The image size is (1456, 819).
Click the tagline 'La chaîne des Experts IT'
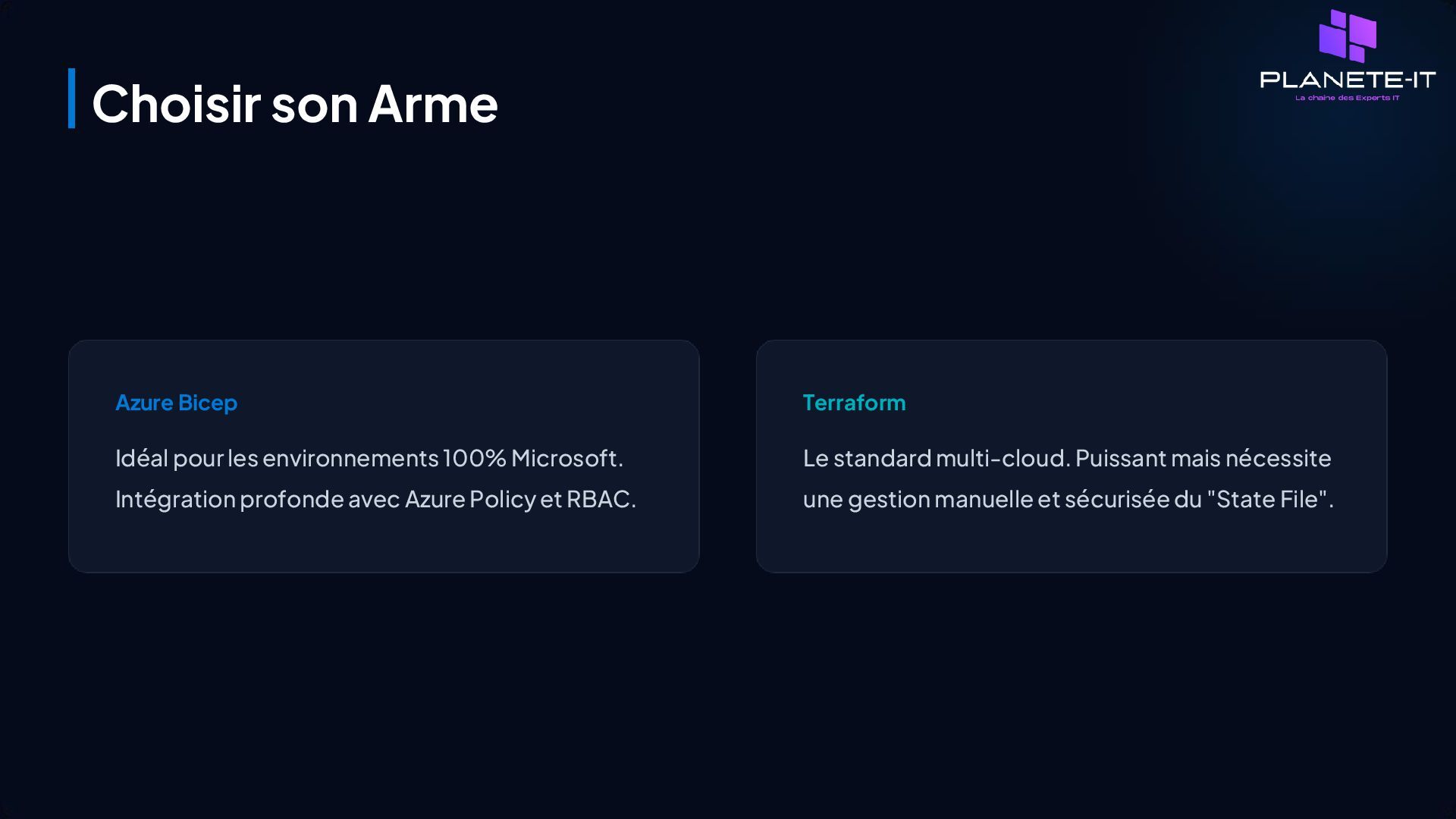pos(1347,98)
